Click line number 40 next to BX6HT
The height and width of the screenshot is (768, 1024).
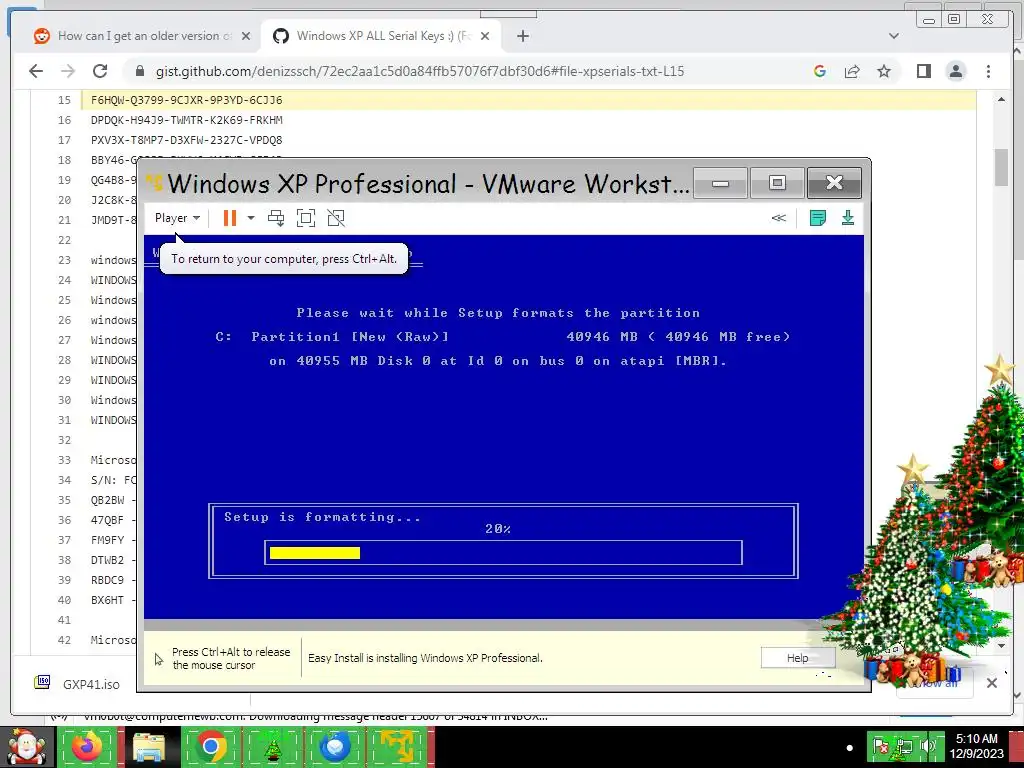64,600
